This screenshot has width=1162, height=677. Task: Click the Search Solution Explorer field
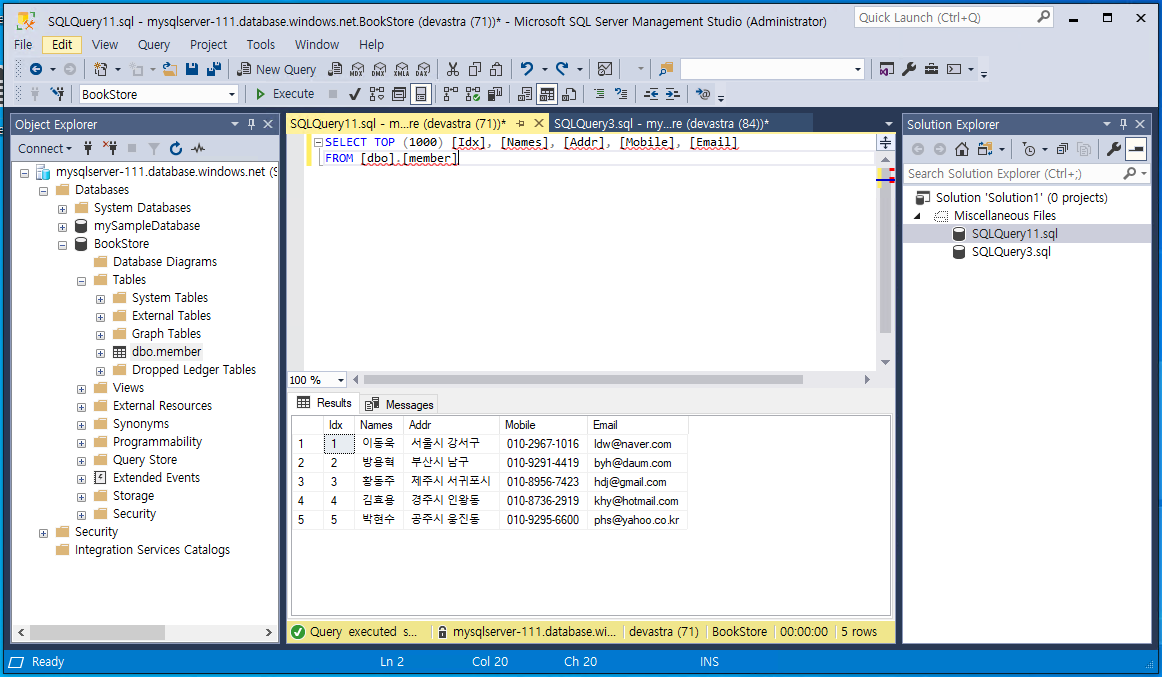(x=1012, y=173)
